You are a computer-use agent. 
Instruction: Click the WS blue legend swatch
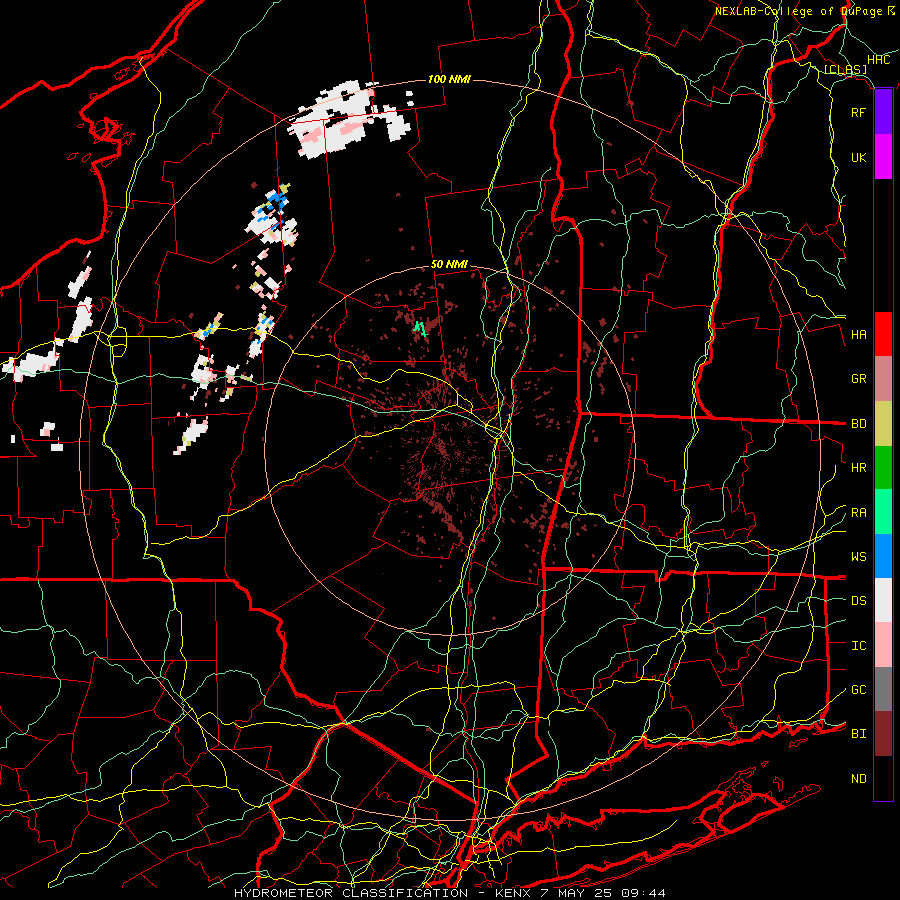tap(883, 556)
